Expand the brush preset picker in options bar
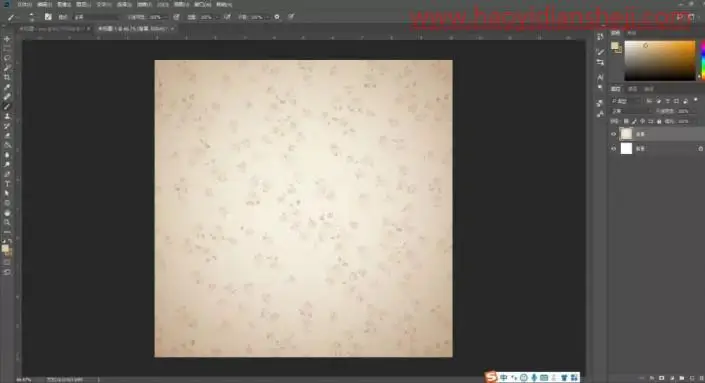 pyautogui.click(x=31, y=17)
